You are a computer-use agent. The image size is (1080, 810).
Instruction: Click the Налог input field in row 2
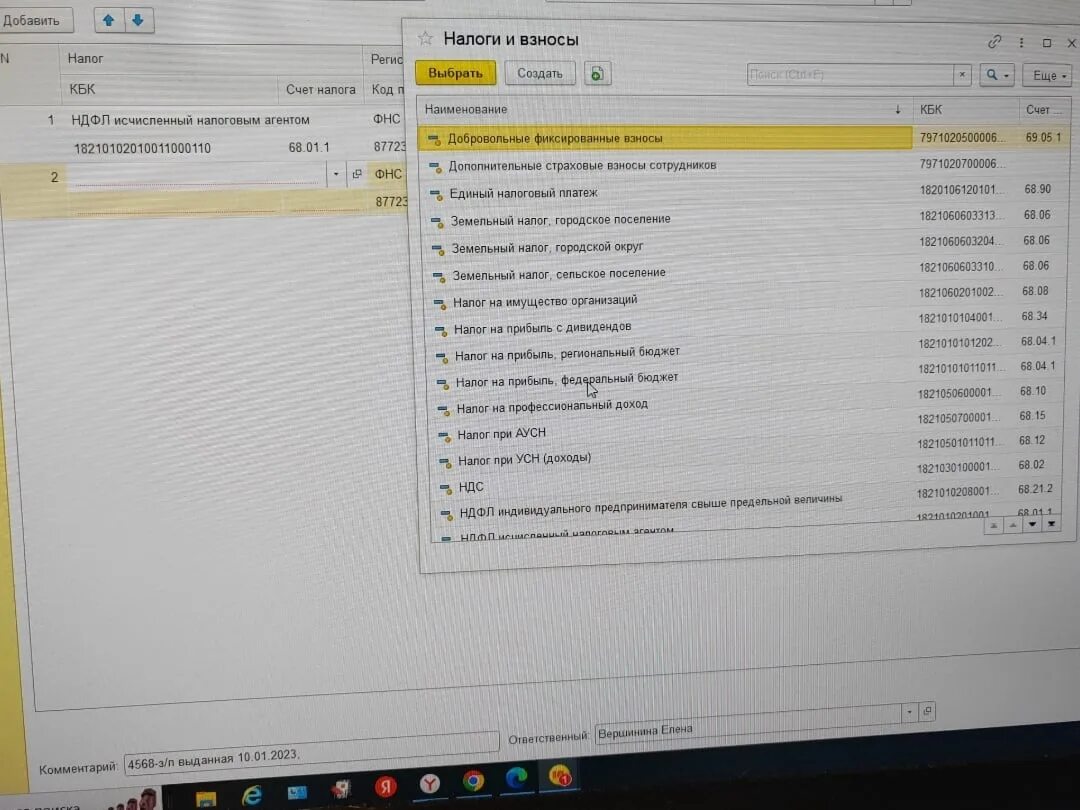[x=197, y=175]
